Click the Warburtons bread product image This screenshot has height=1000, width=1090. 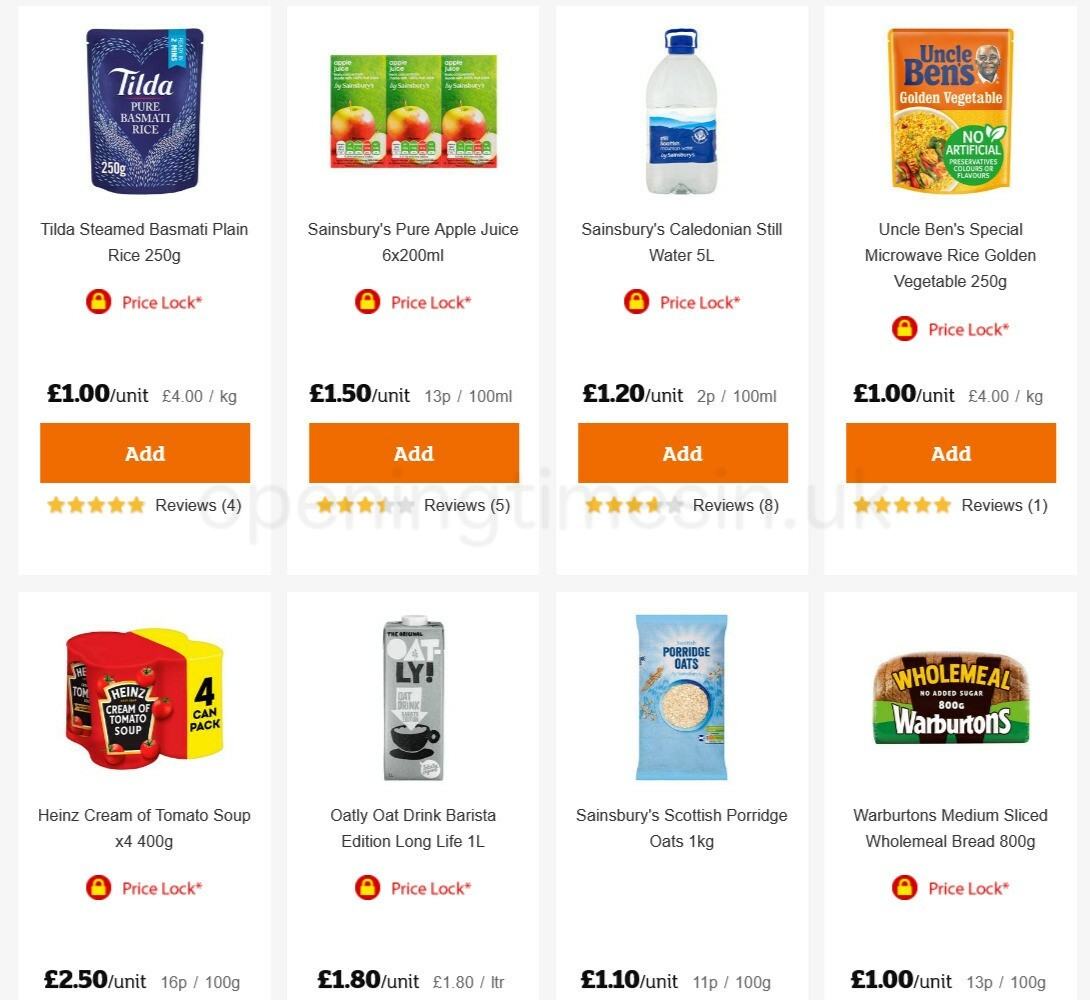pyautogui.click(x=951, y=697)
